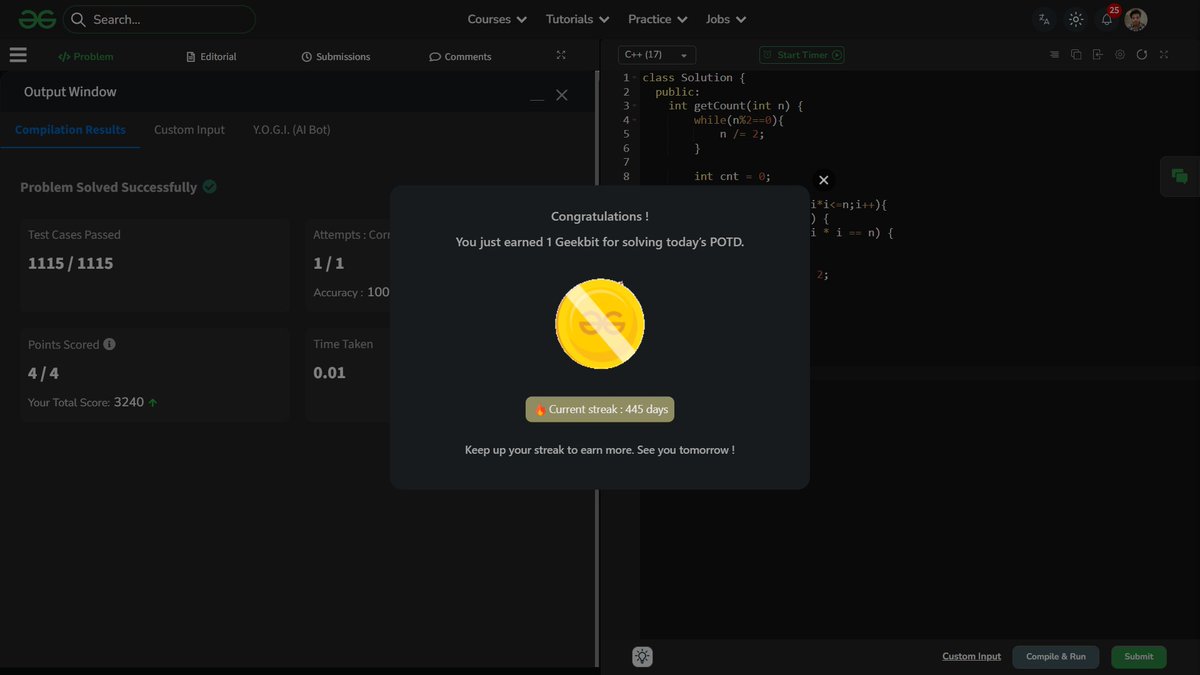Click the reset code icon
The height and width of the screenshot is (675, 1200).
point(1142,55)
